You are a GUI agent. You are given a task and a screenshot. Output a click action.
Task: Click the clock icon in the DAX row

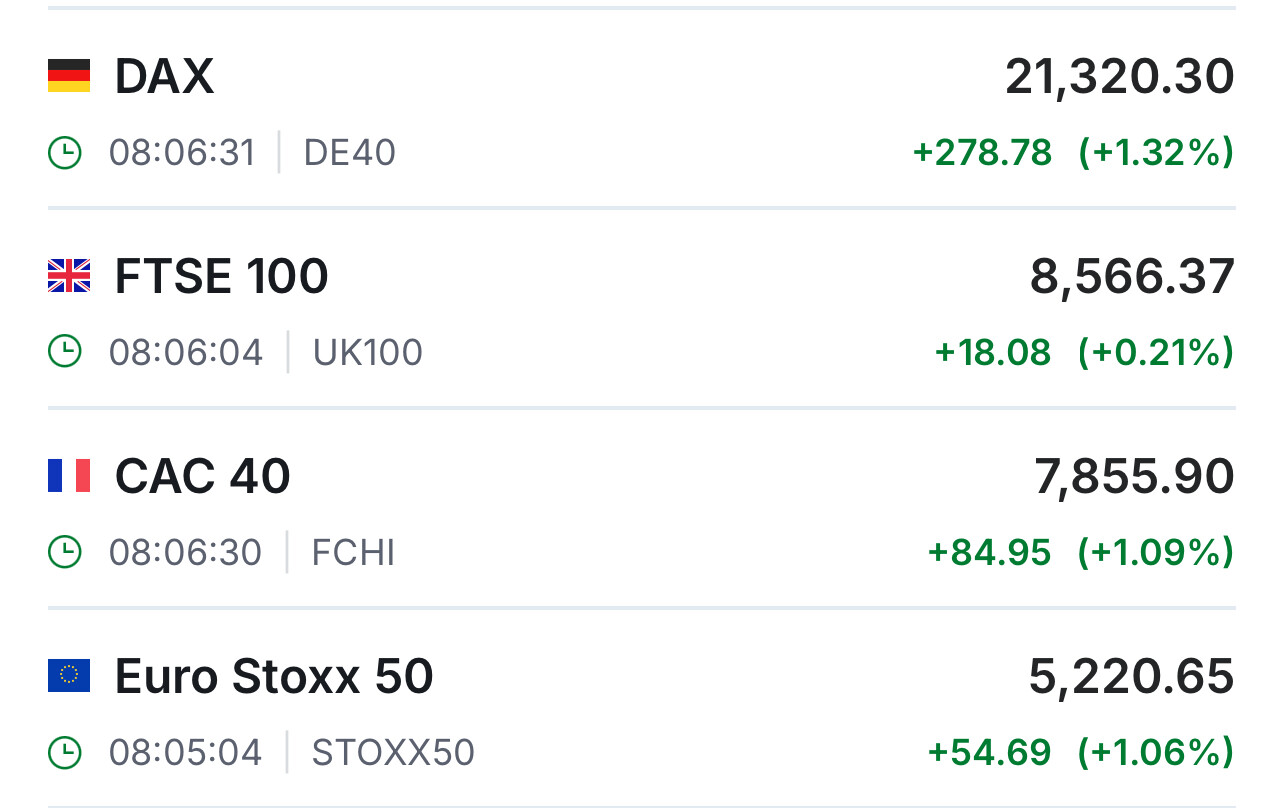tap(65, 153)
